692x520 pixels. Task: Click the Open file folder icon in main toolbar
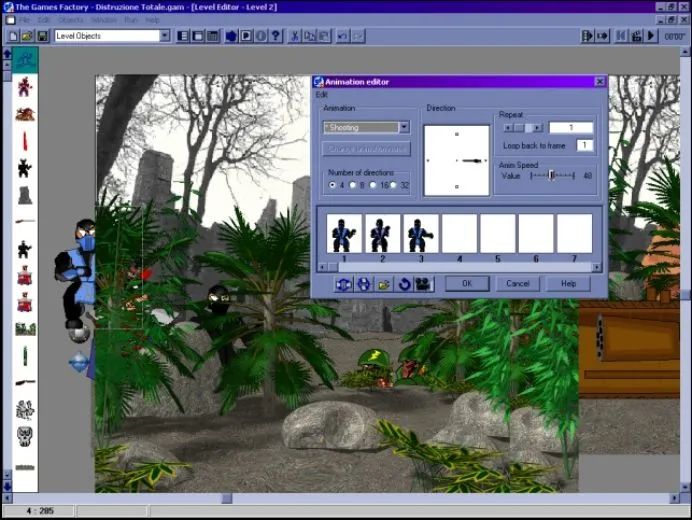point(27,36)
